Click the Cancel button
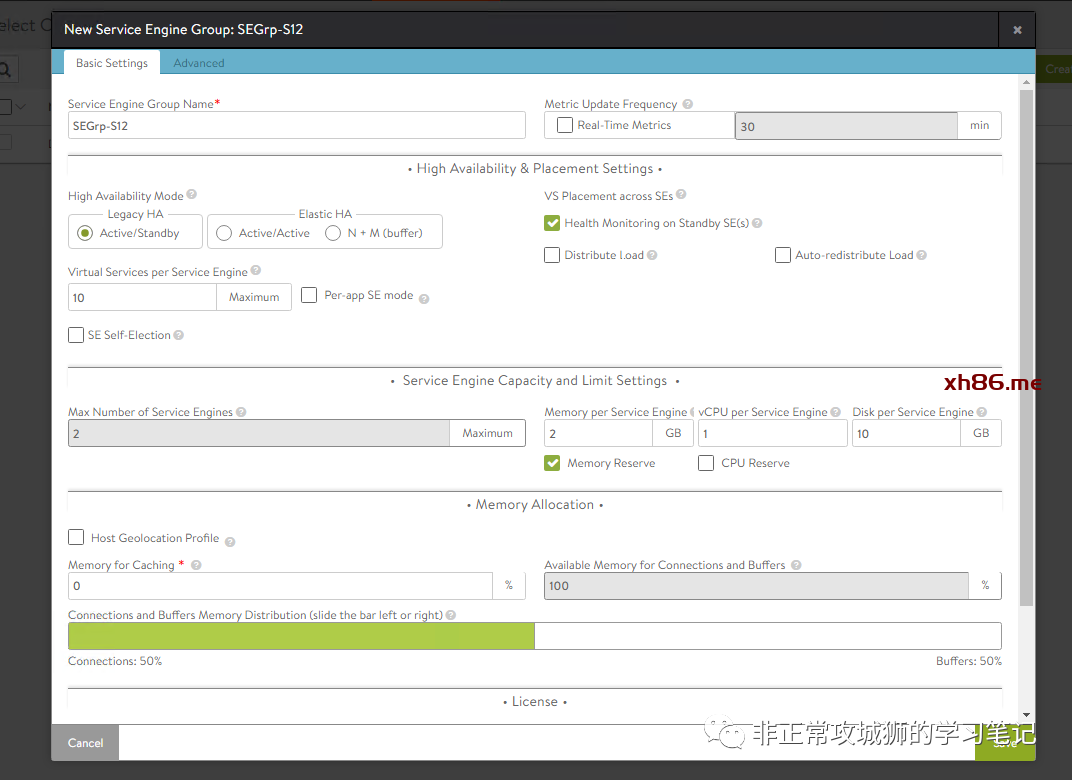 coord(85,743)
